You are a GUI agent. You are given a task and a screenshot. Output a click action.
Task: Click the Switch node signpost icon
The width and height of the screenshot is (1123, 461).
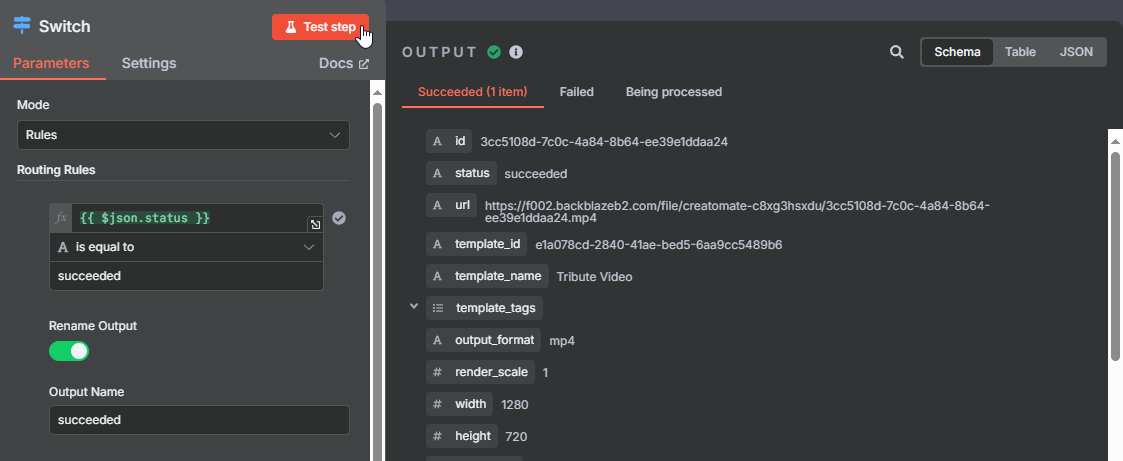click(22, 26)
